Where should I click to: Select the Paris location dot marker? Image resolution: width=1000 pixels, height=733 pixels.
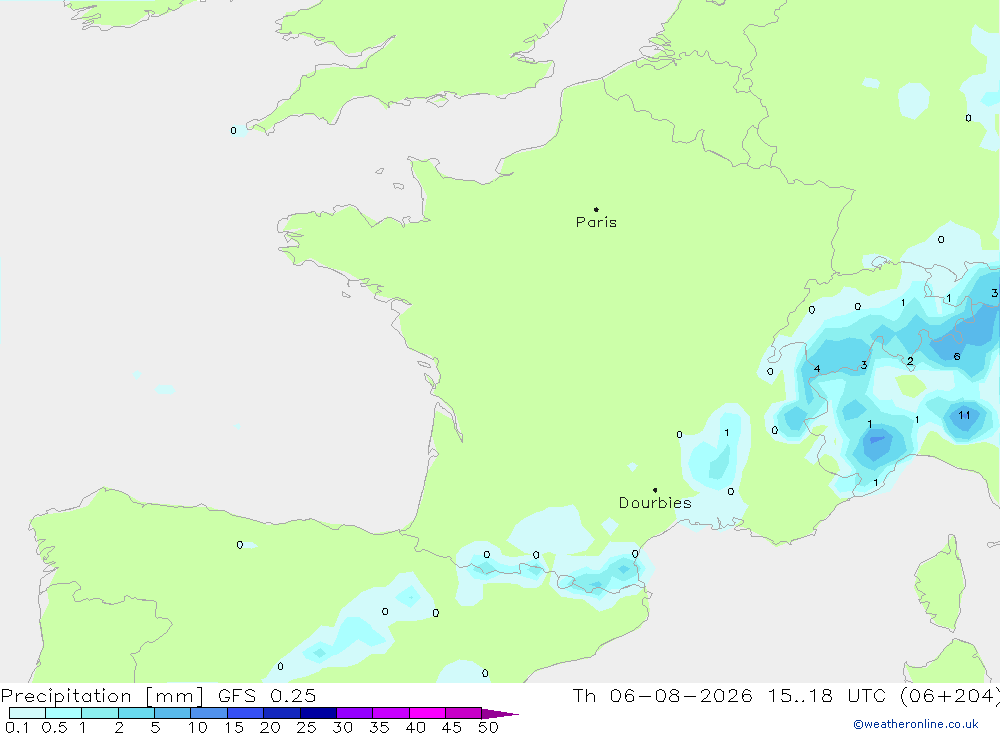[x=596, y=209]
